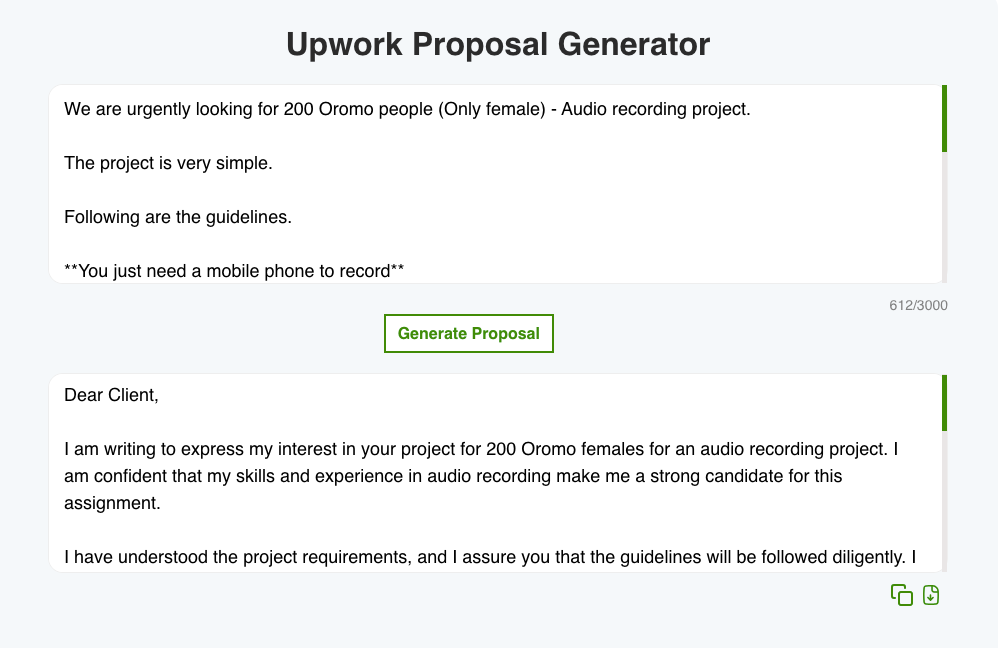Viewport: 1000px width, 648px height.
Task: Grab the proposal output scrollbar thumb
Action: pos(944,403)
